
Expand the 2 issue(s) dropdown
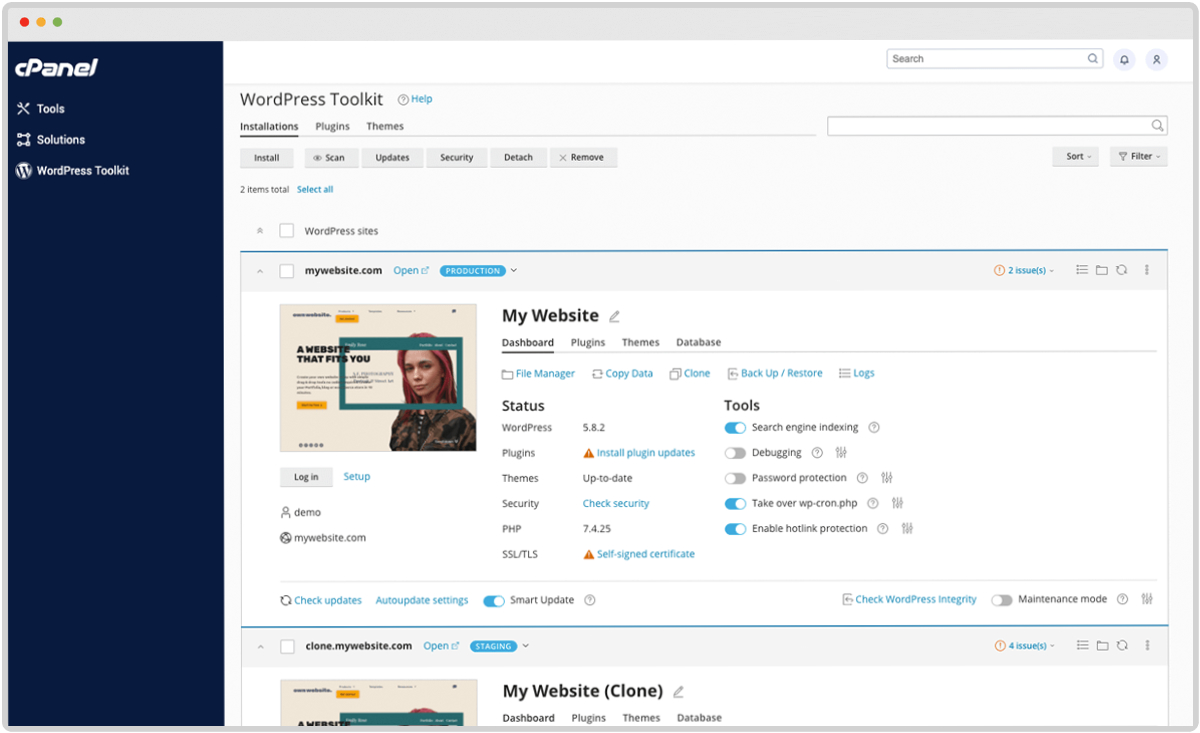point(1024,271)
